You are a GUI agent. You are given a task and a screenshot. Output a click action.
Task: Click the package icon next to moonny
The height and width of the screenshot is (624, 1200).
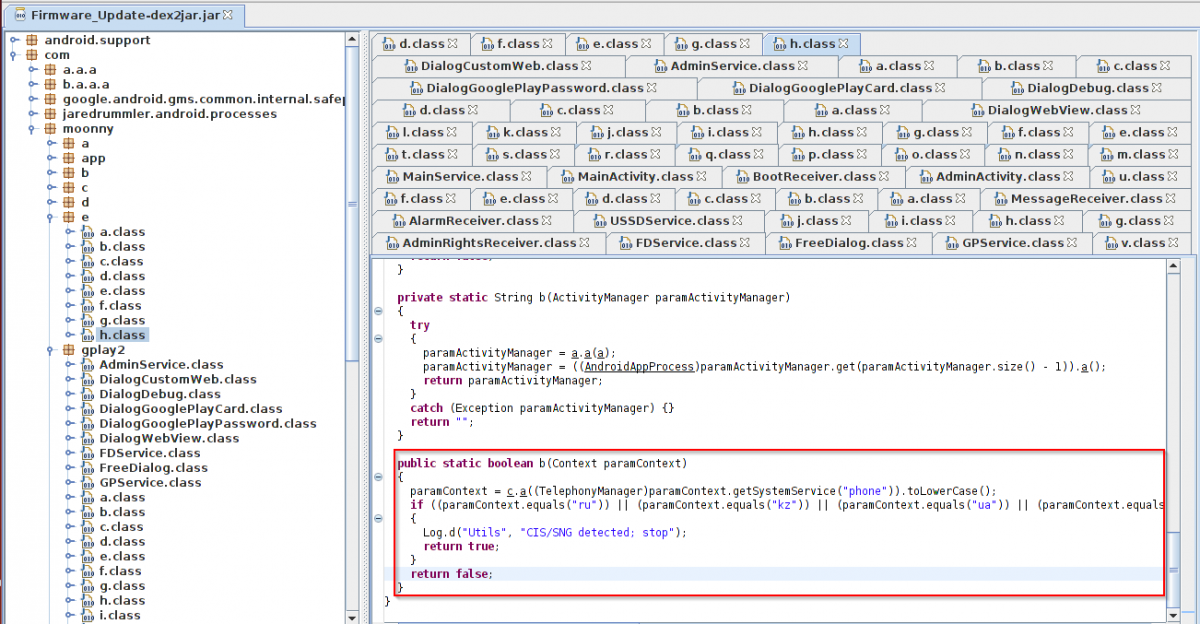coord(50,129)
